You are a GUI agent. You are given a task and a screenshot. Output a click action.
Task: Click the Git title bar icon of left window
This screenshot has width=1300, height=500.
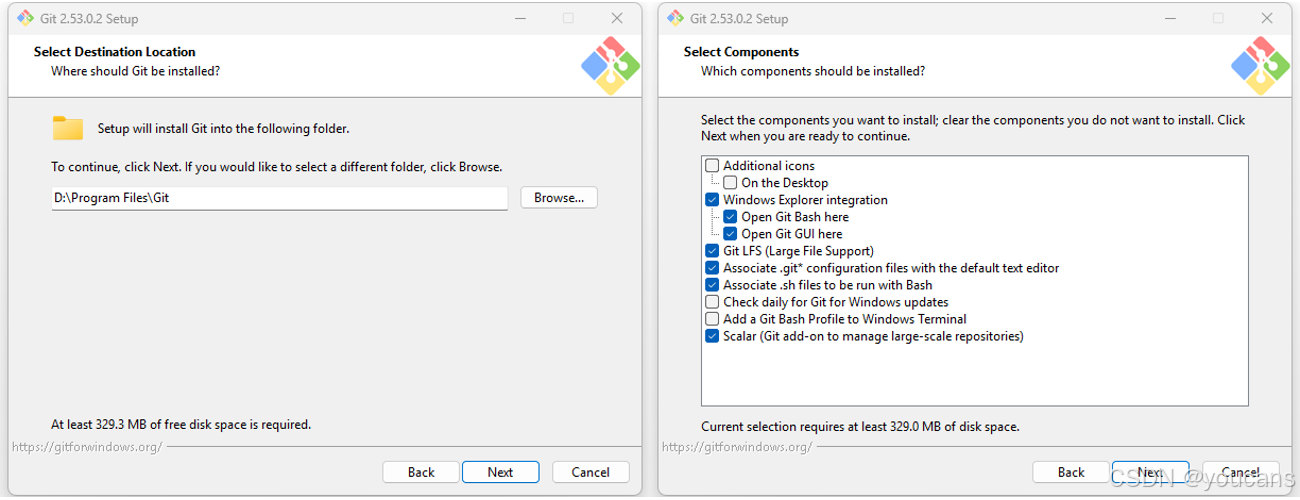(25, 18)
